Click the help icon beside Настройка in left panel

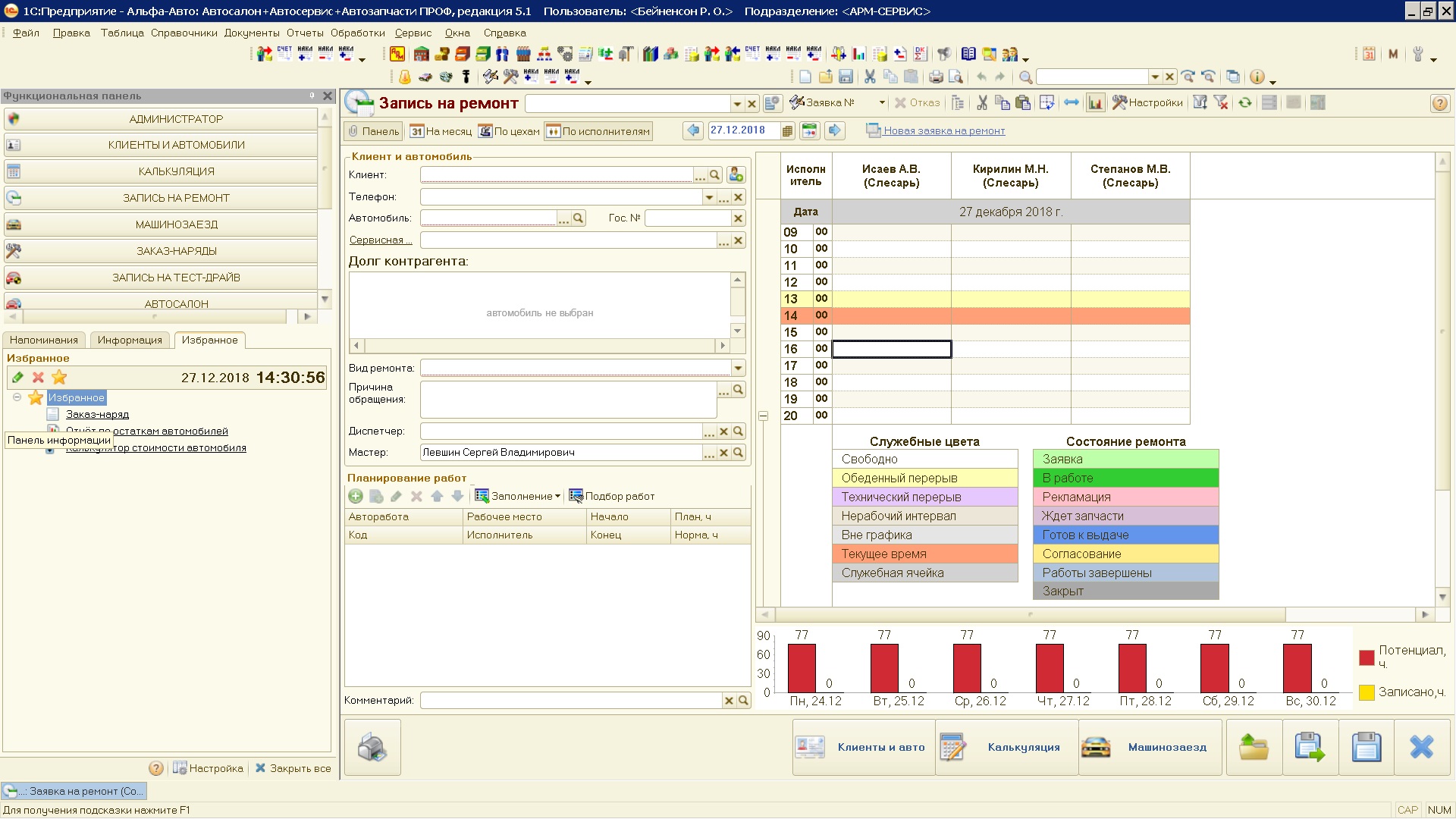coord(156,768)
